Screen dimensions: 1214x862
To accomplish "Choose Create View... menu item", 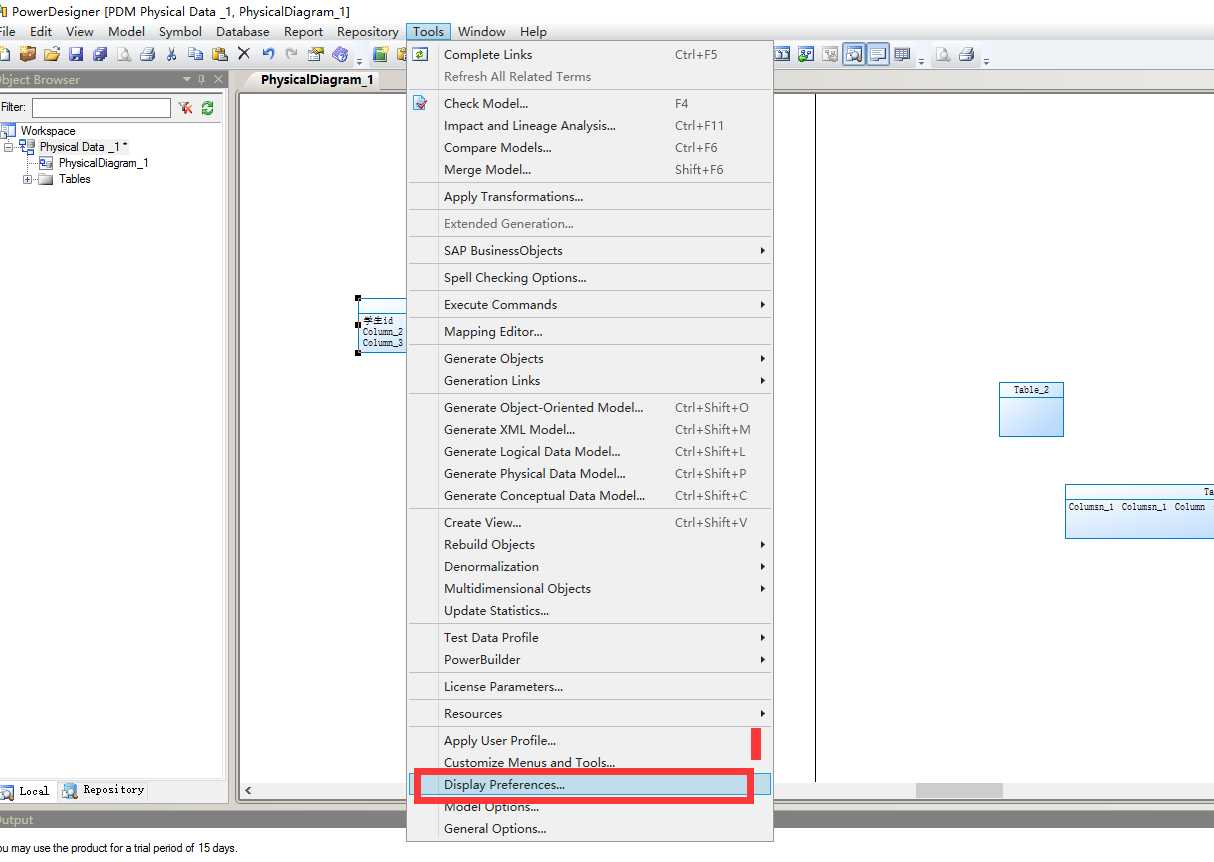I will coord(590,522).
